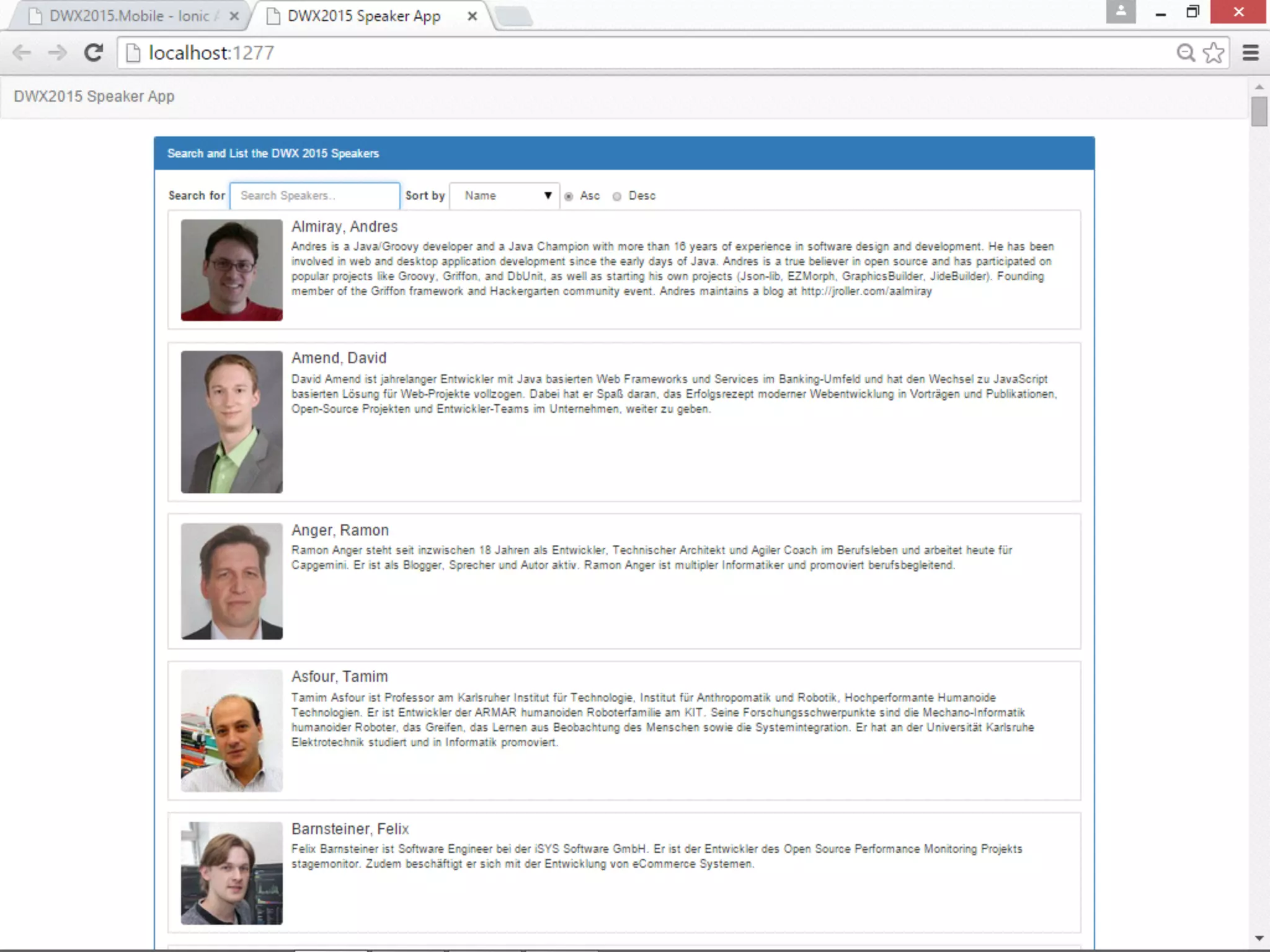Click the DWX2015 Speaker App navbar brand
Viewport: 1270px width, 952px height.
pyautogui.click(x=94, y=97)
